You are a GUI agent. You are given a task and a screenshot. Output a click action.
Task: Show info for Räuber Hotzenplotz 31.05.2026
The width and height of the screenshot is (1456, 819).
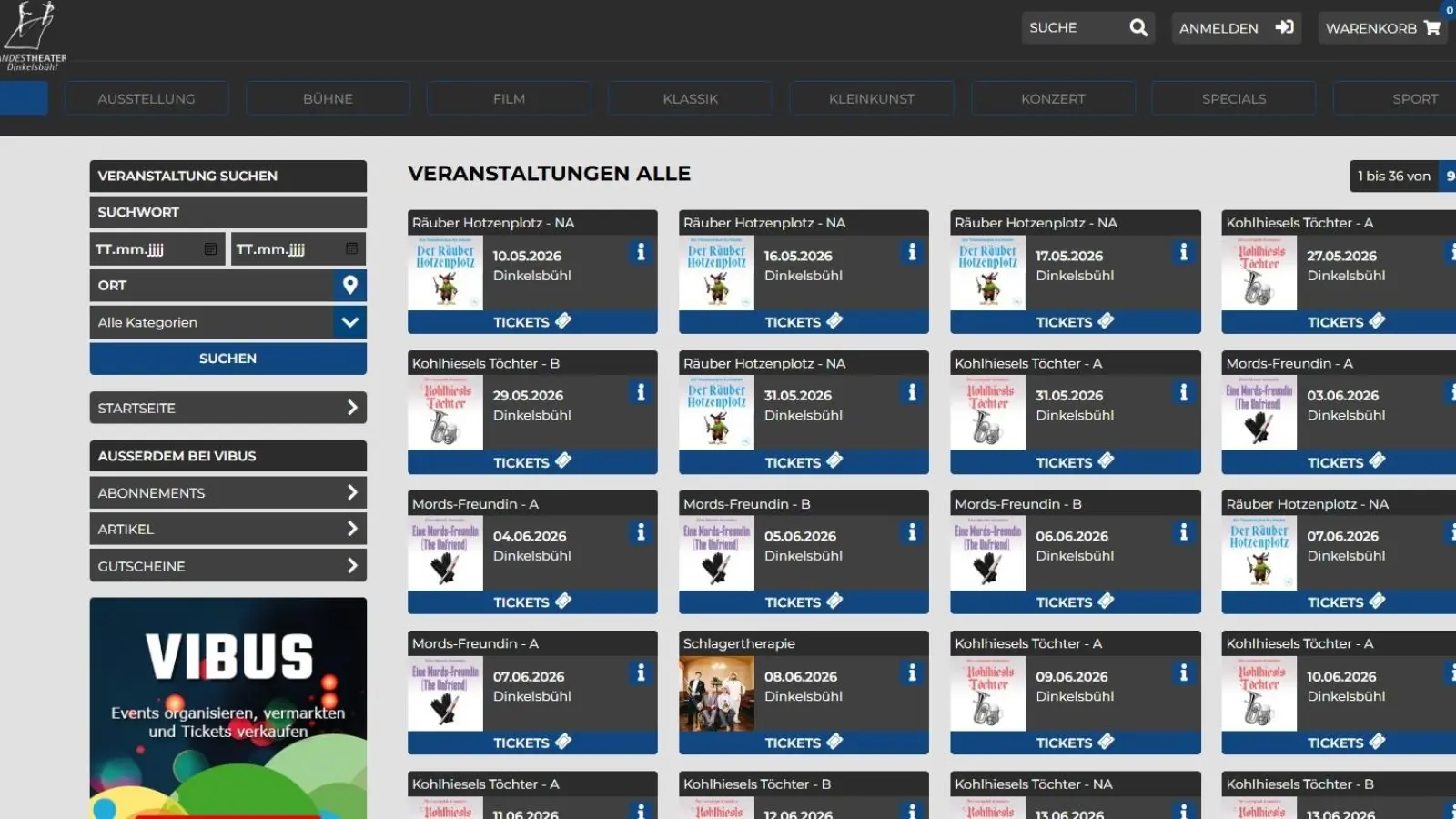[x=912, y=392]
